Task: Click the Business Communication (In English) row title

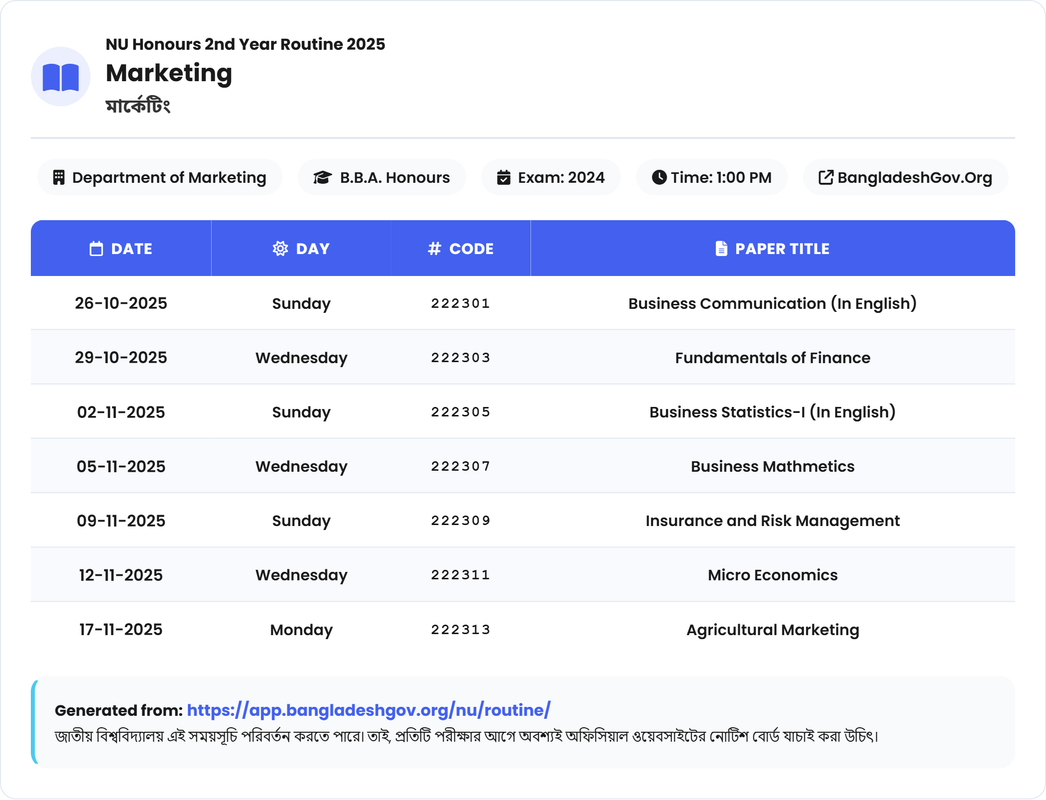Action: (x=772, y=304)
